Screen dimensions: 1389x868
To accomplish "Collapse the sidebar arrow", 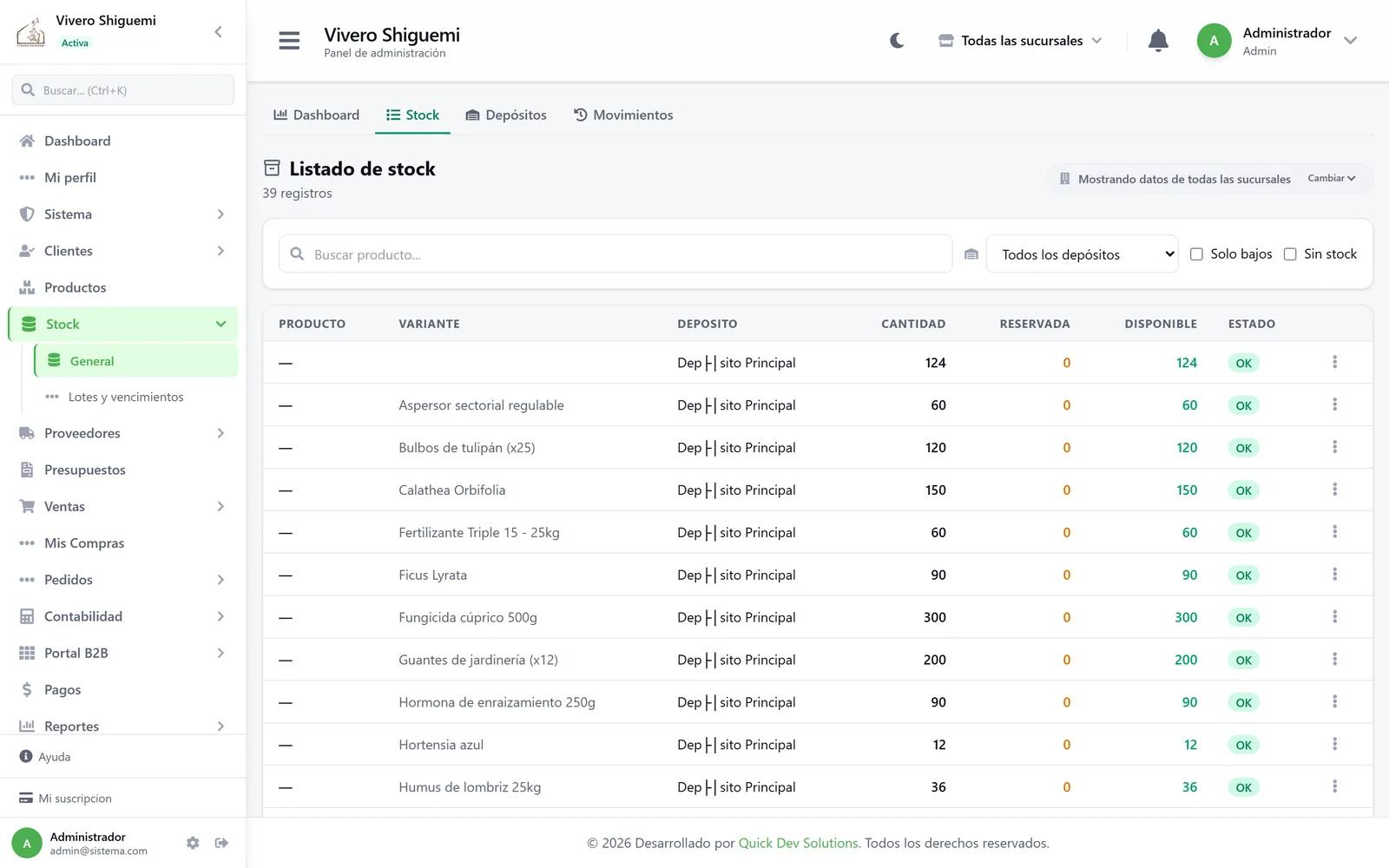I will pyautogui.click(x=218, y=32).
